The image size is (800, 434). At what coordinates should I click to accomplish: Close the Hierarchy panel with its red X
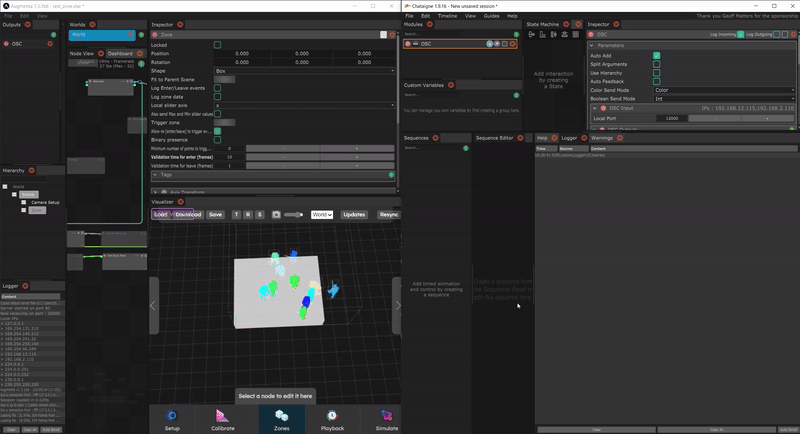click(33, 170)
